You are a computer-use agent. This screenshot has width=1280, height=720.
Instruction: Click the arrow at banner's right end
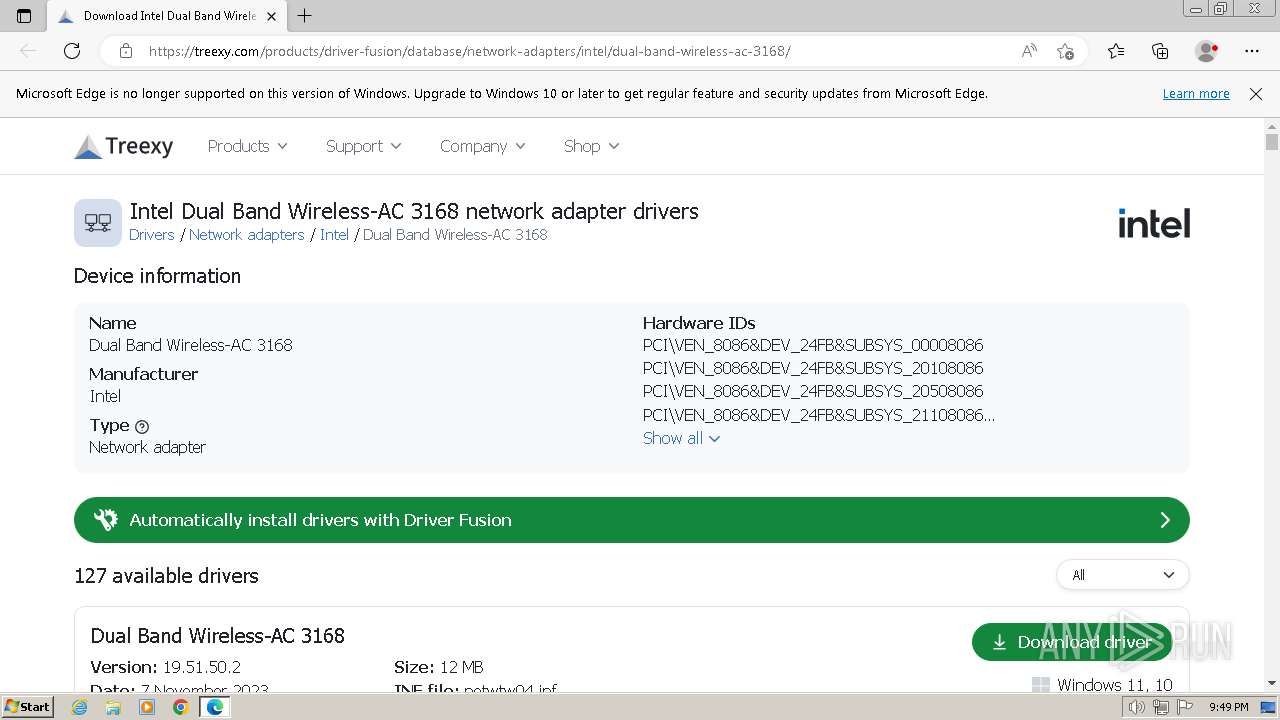click(x=1165, y=520)
